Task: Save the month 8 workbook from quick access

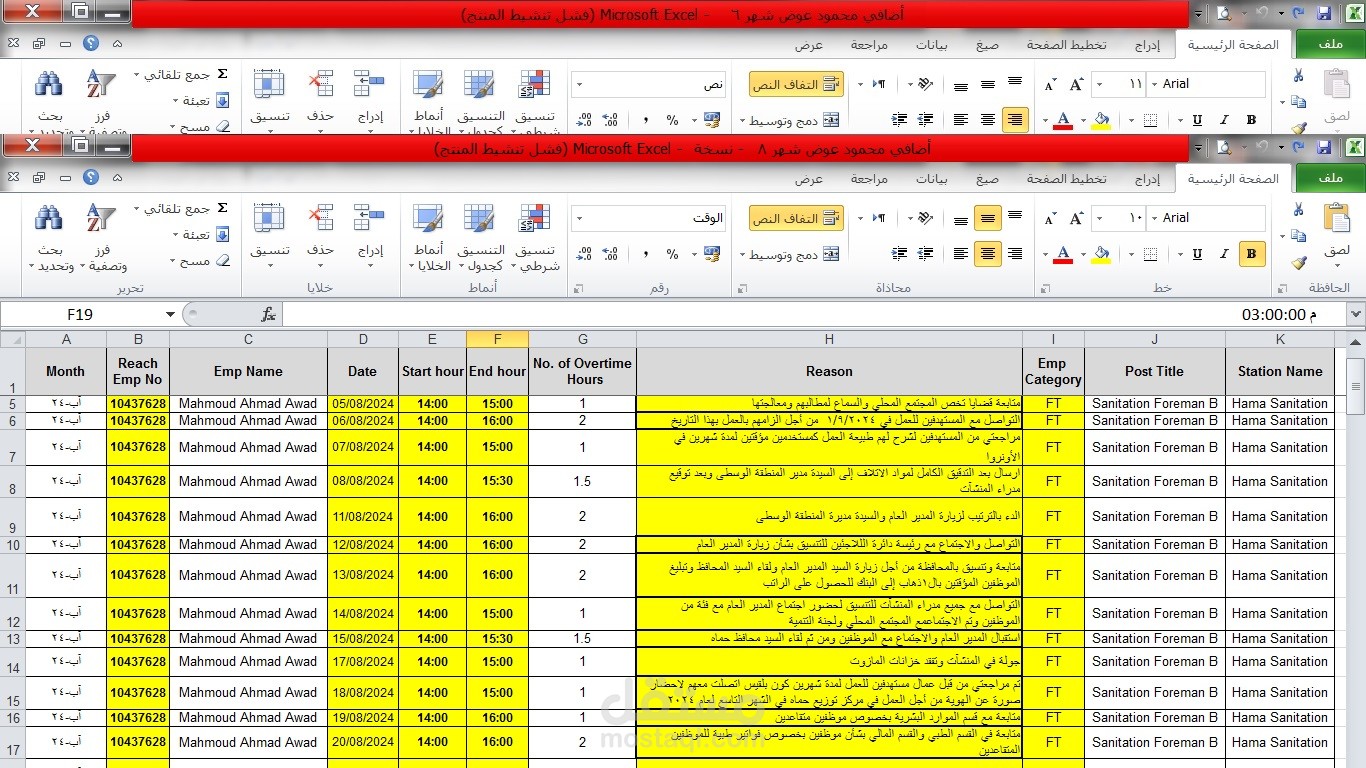Action: (x=1324, y=148)
